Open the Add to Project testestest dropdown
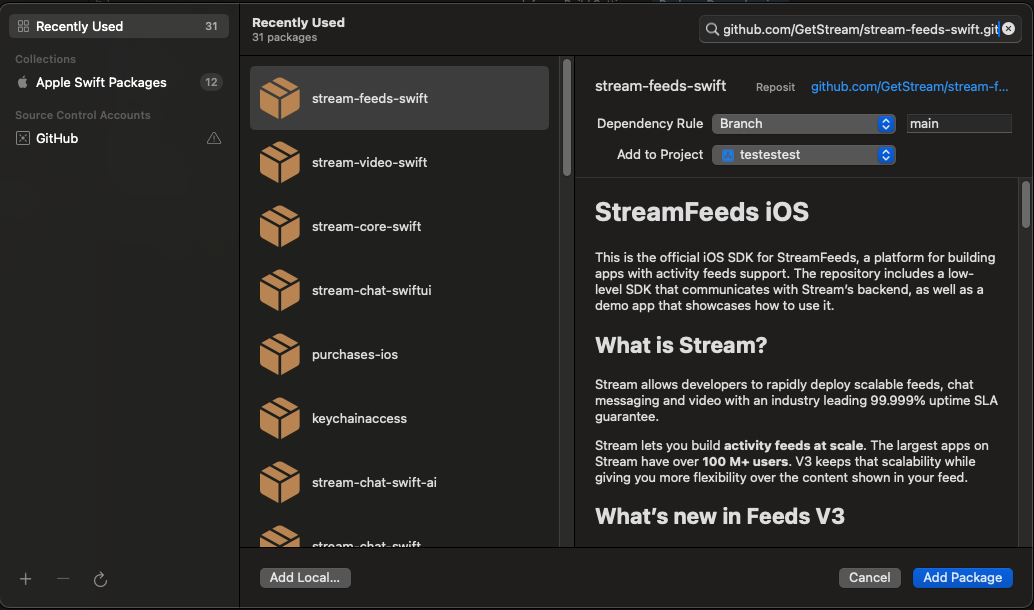Screen dimensions: 1034x610 tap(804, 155)
